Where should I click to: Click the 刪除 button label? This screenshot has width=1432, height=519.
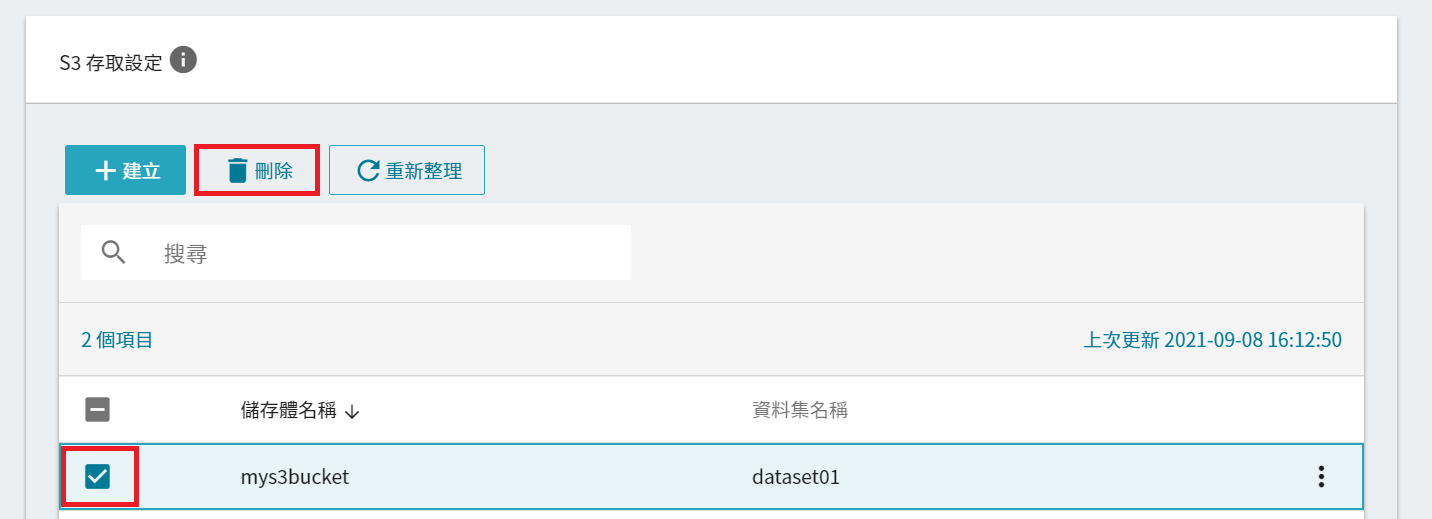pyautogui.click(x=274, y=171)
